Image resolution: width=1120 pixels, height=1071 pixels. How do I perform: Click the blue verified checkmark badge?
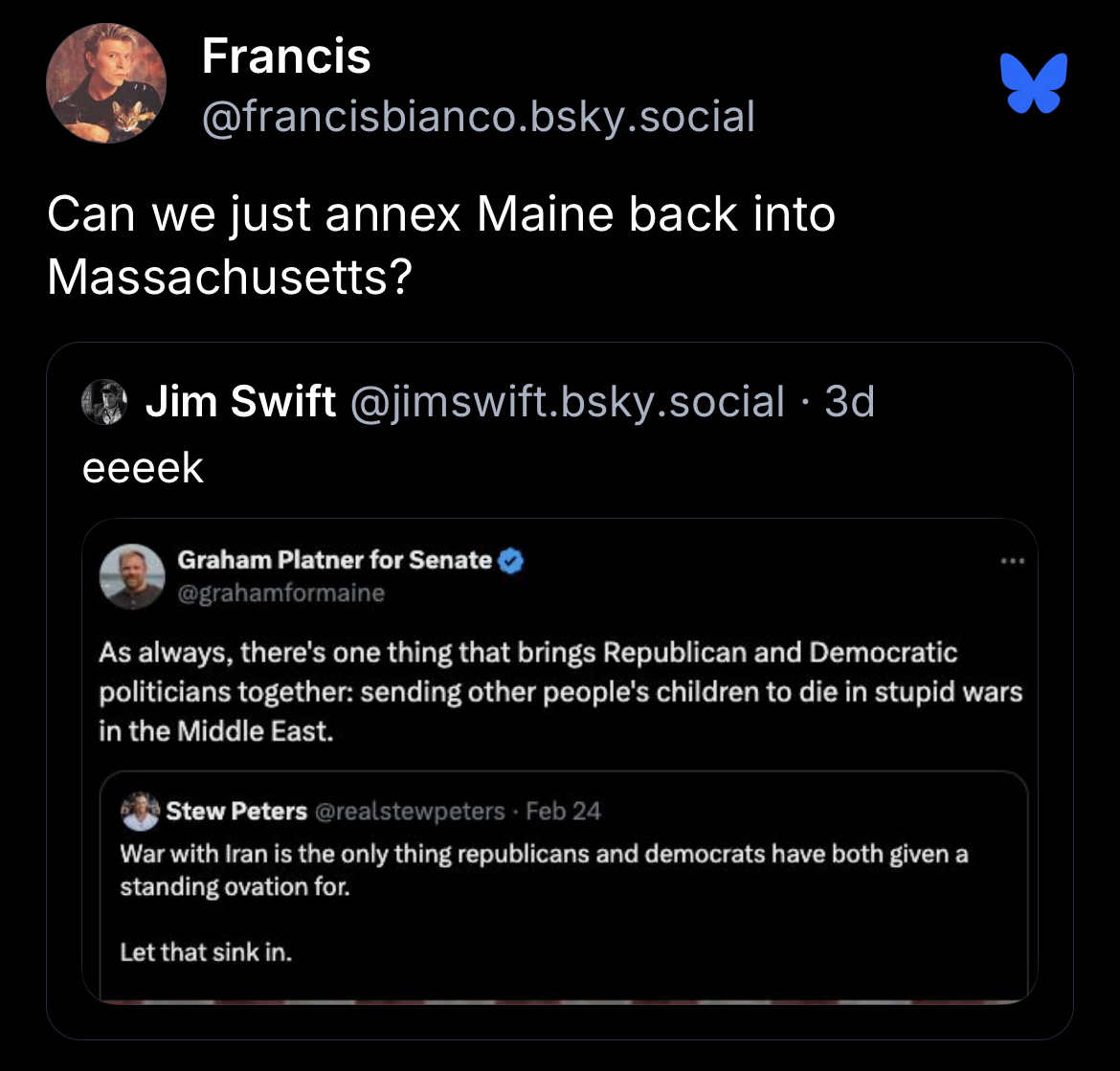(511, 561)
